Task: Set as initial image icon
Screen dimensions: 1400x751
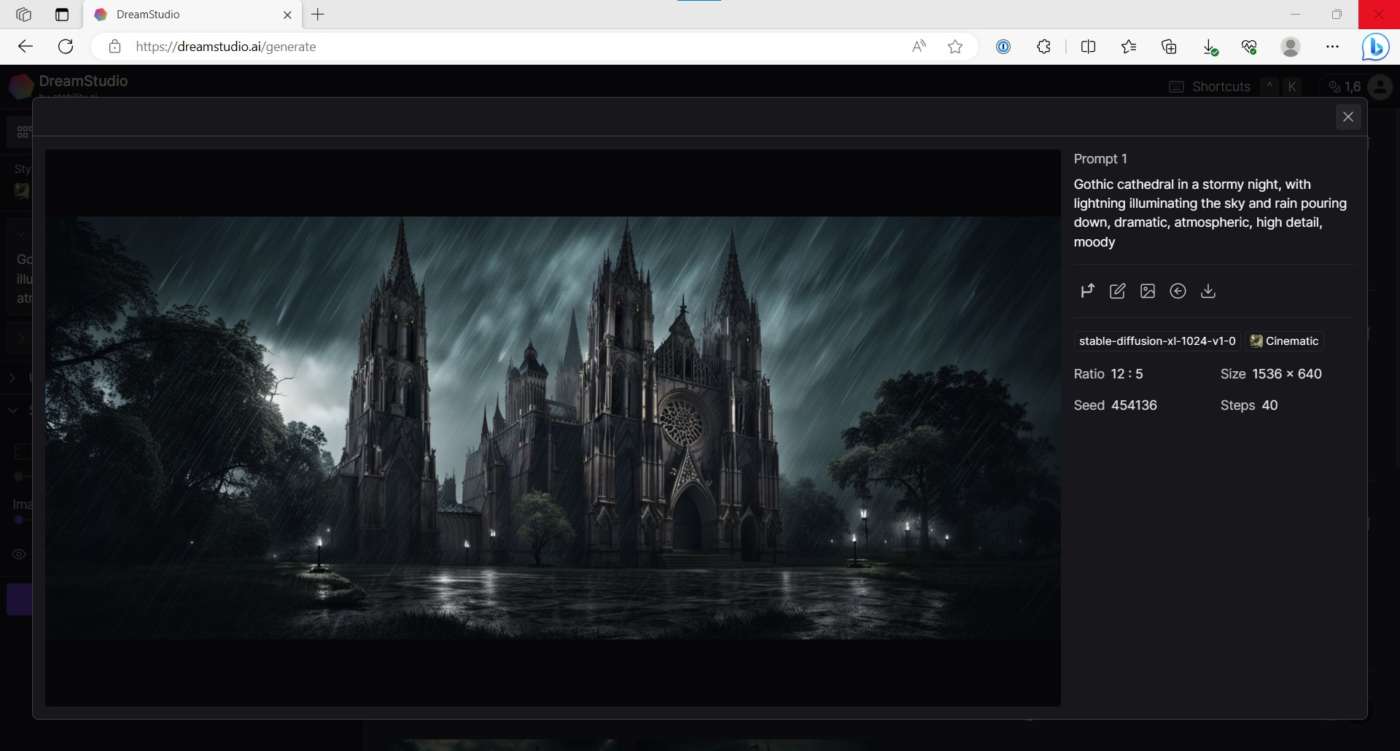Action: coord(1148,291)
